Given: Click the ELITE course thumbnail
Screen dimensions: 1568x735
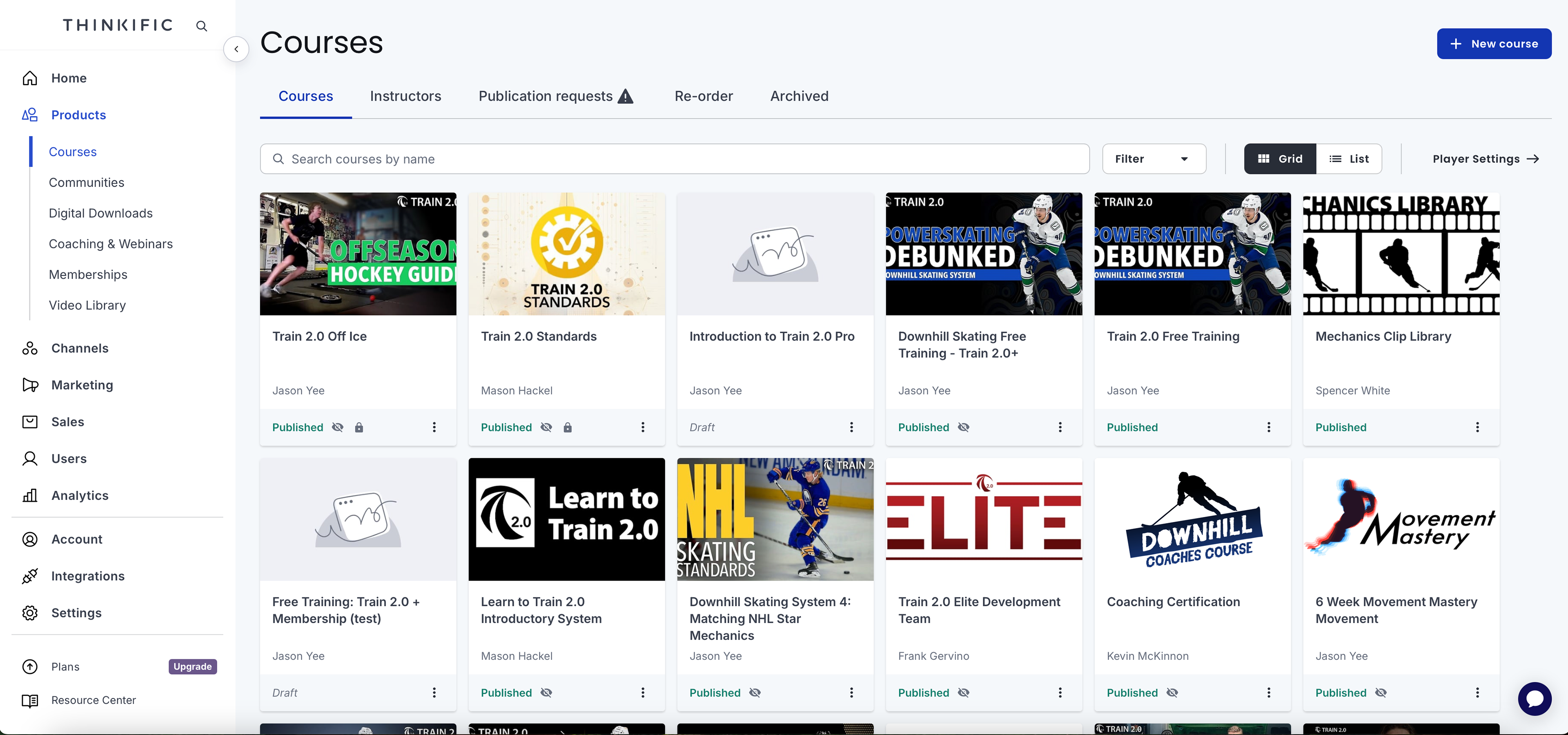Looking at the screenshot, I should pyautogui.click(x=984, y=520).
